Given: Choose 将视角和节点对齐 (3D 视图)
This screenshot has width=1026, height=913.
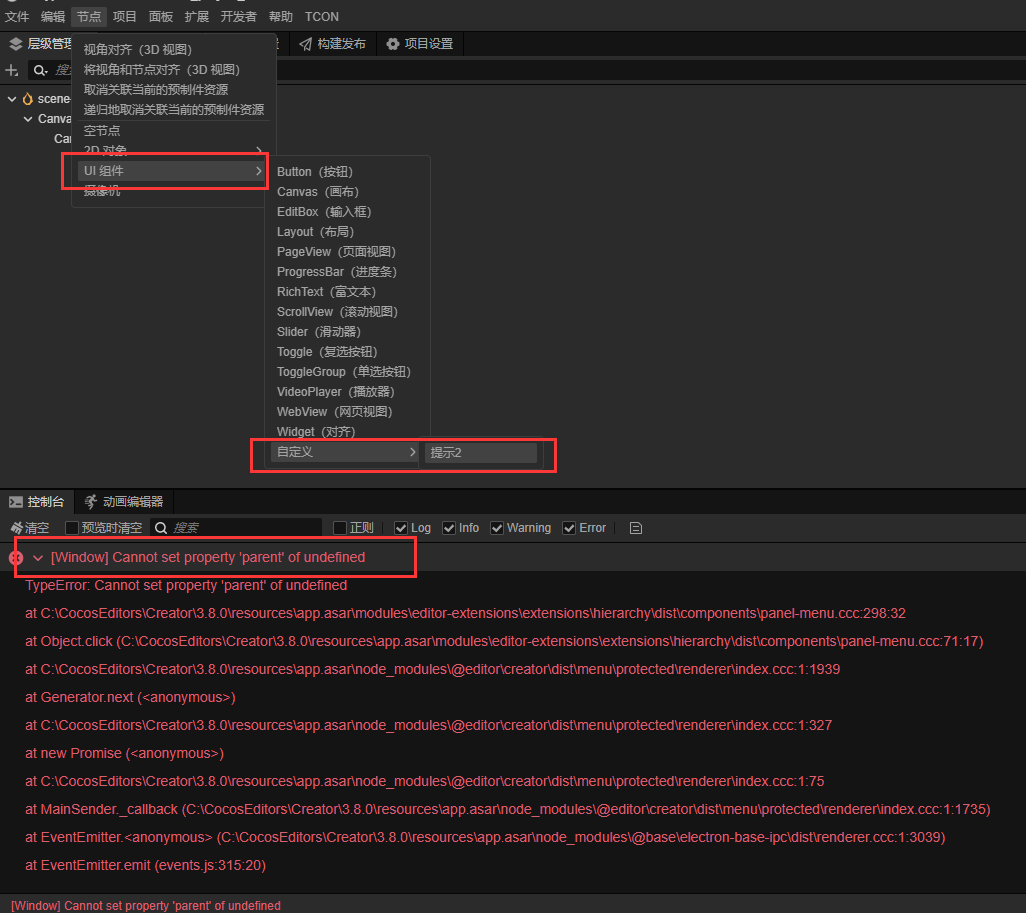Looking at the screenshot, I should (x=162, y=69).
